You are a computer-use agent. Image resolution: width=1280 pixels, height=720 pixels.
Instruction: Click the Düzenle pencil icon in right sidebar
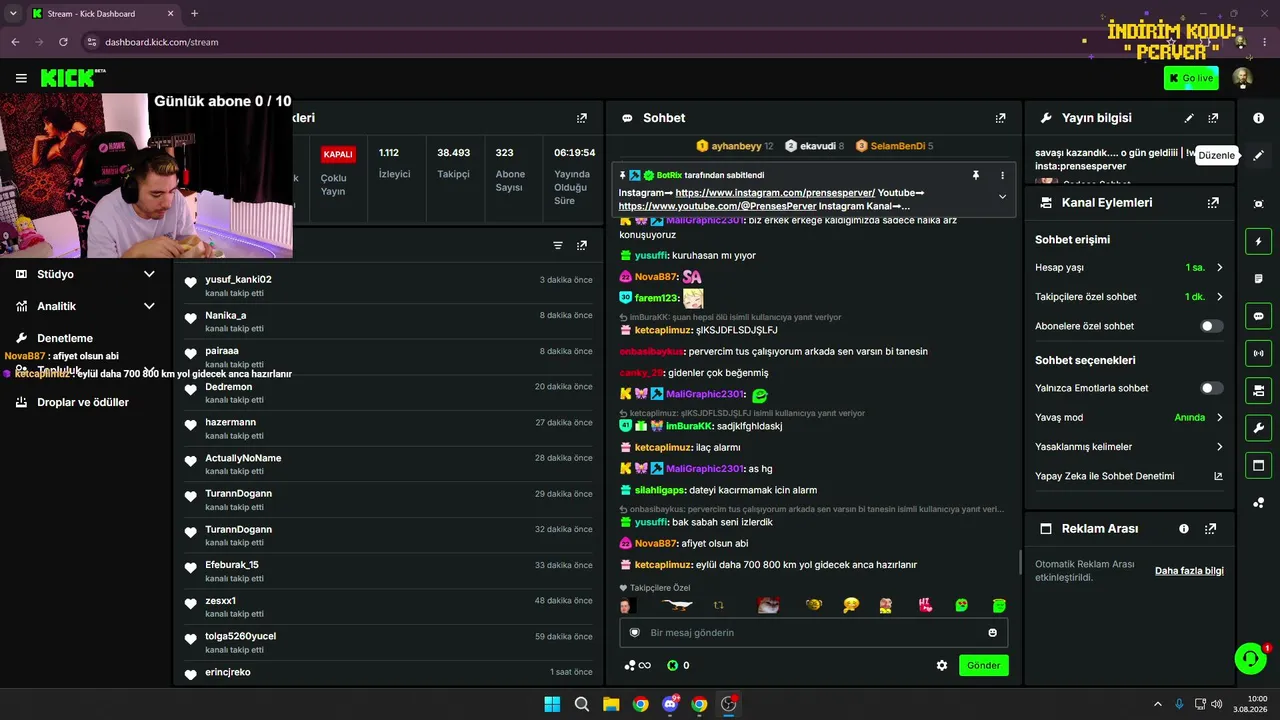(1258, 155)
